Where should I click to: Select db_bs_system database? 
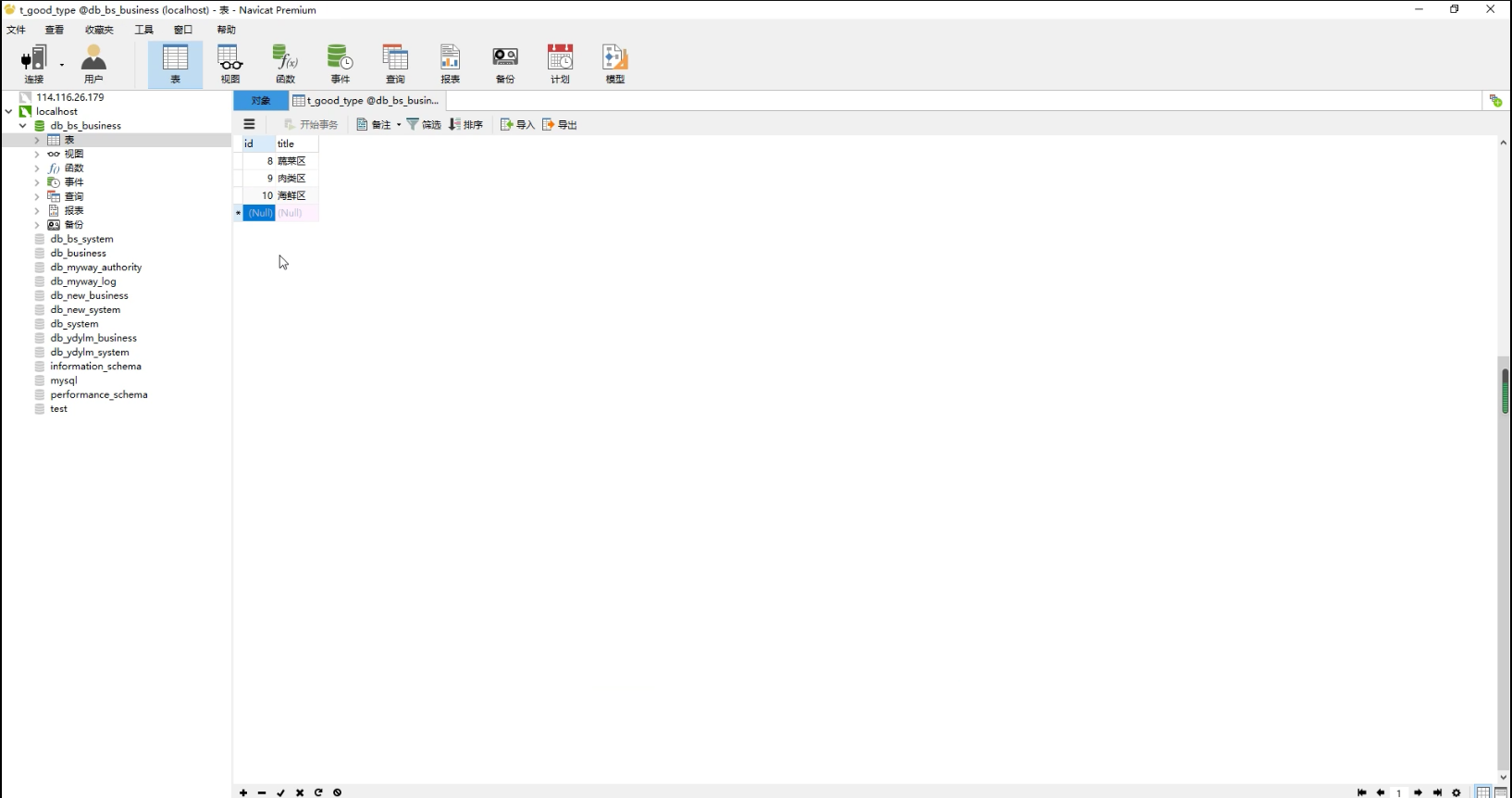pyautogui.click(x=81, y=239)
